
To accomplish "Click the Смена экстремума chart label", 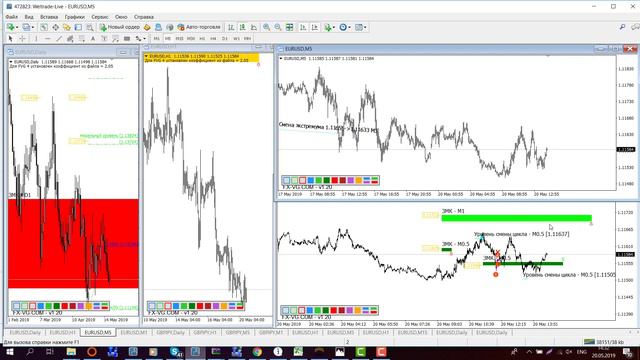I will pos(328,127).
